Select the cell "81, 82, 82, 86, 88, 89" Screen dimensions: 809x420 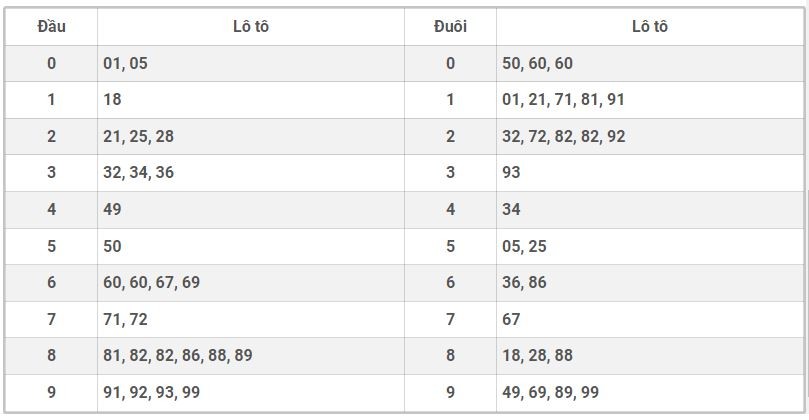click(x=177, y=355)
